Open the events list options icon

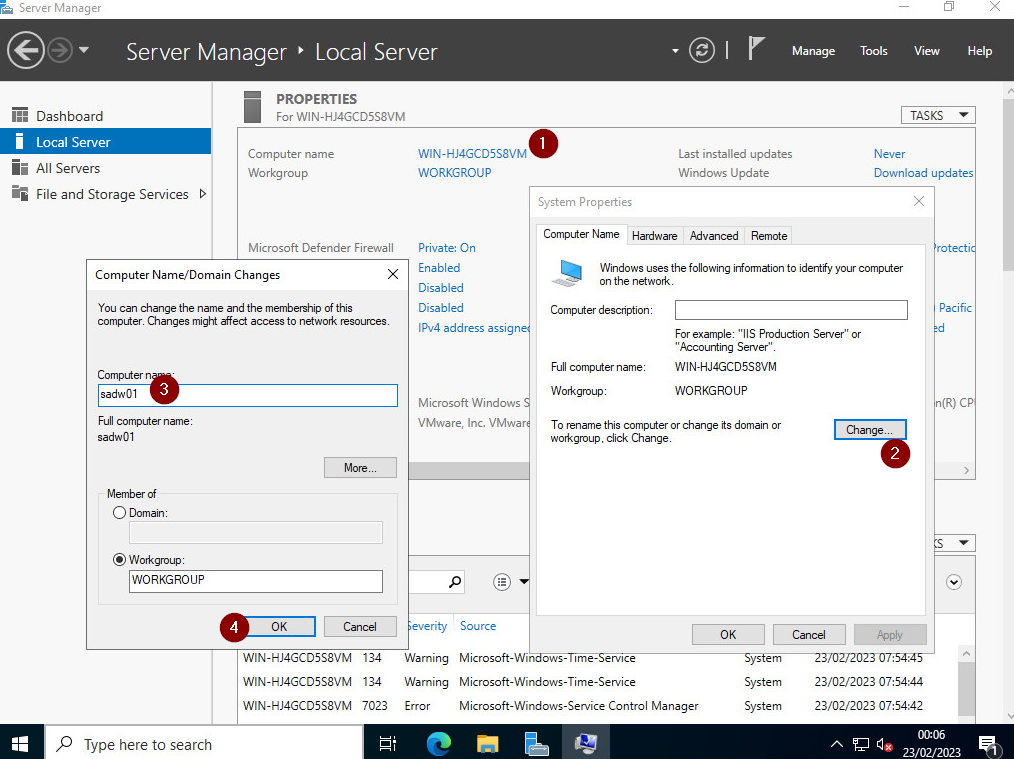[502, 582]
